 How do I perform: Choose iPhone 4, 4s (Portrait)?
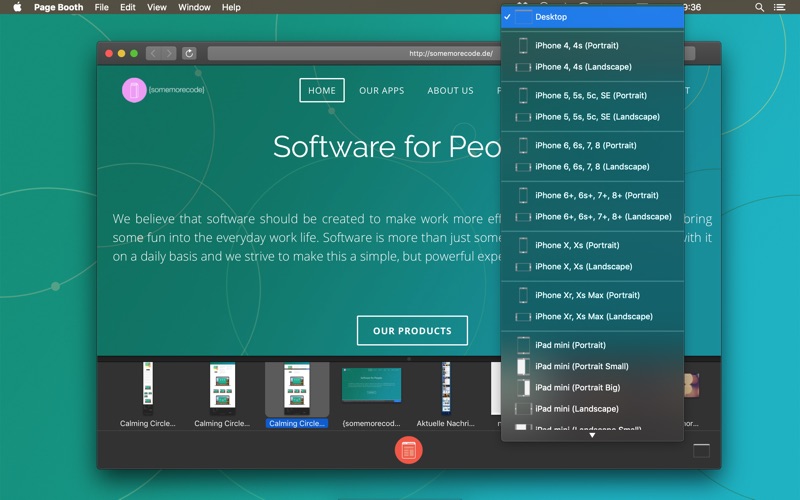(x=592, y=45)
